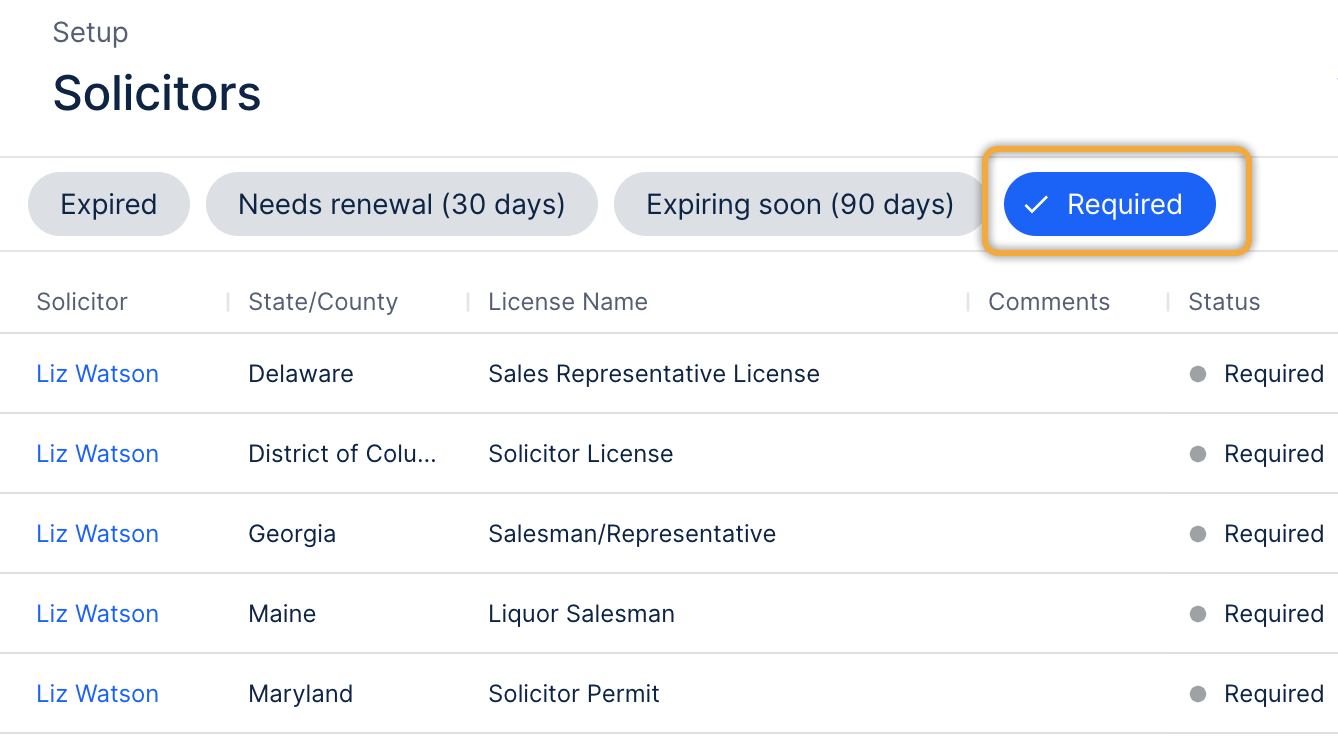Click the Setup breadcrumb label
Viewport: 1338px width, 742px height.
90,32
